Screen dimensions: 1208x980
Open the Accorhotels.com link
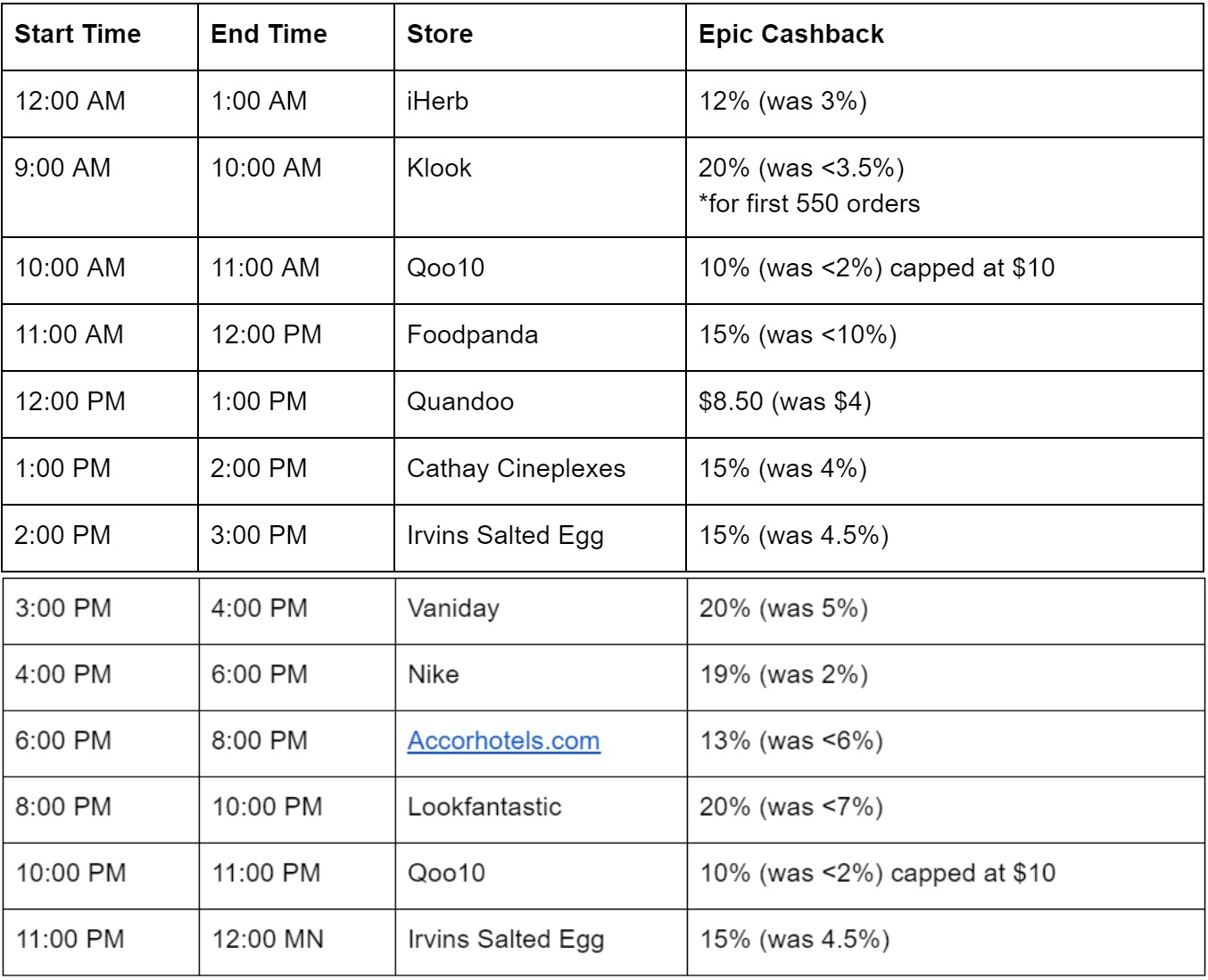[x=503, y=741]
